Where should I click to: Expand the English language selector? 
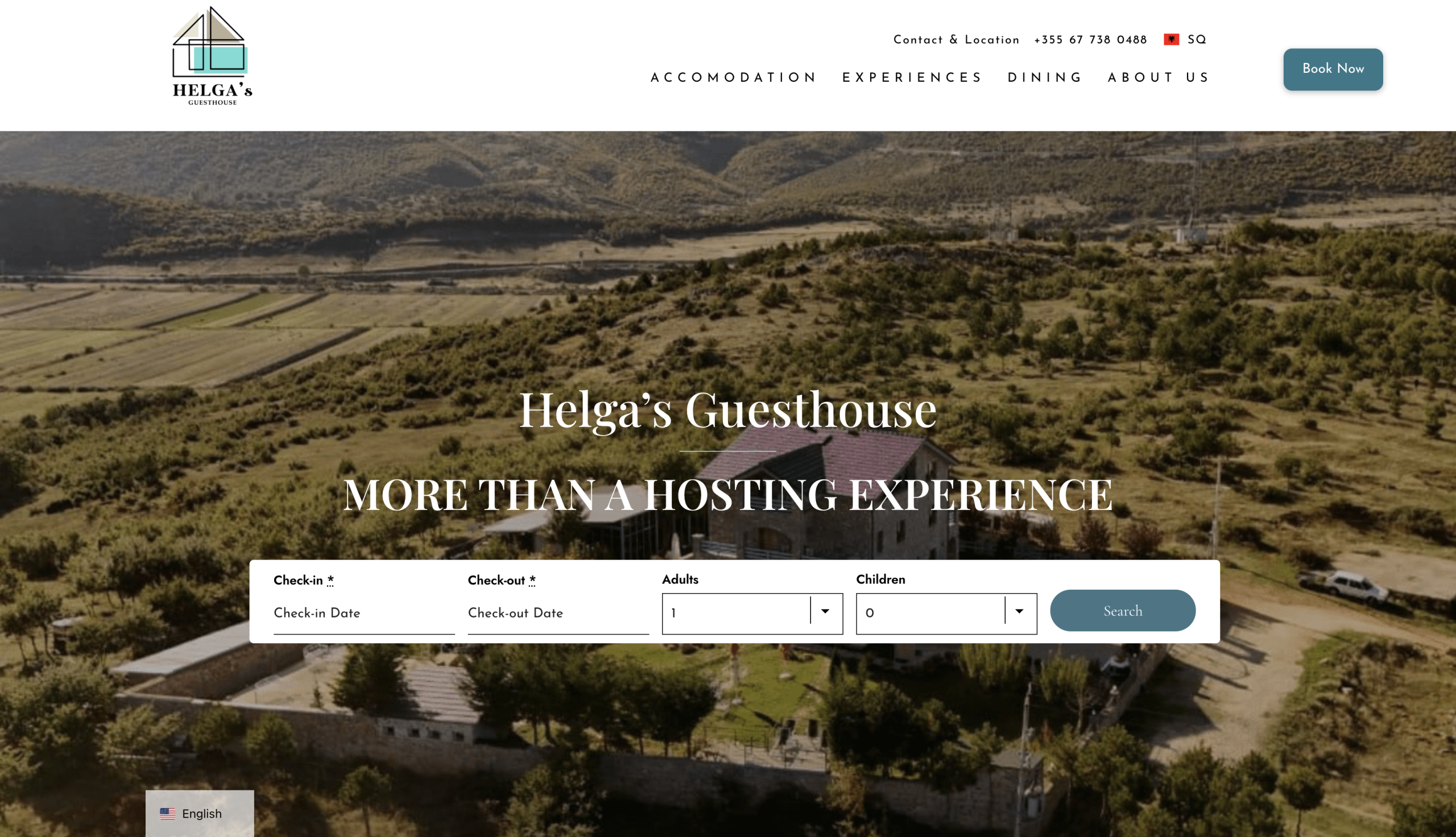click(200, 814)
